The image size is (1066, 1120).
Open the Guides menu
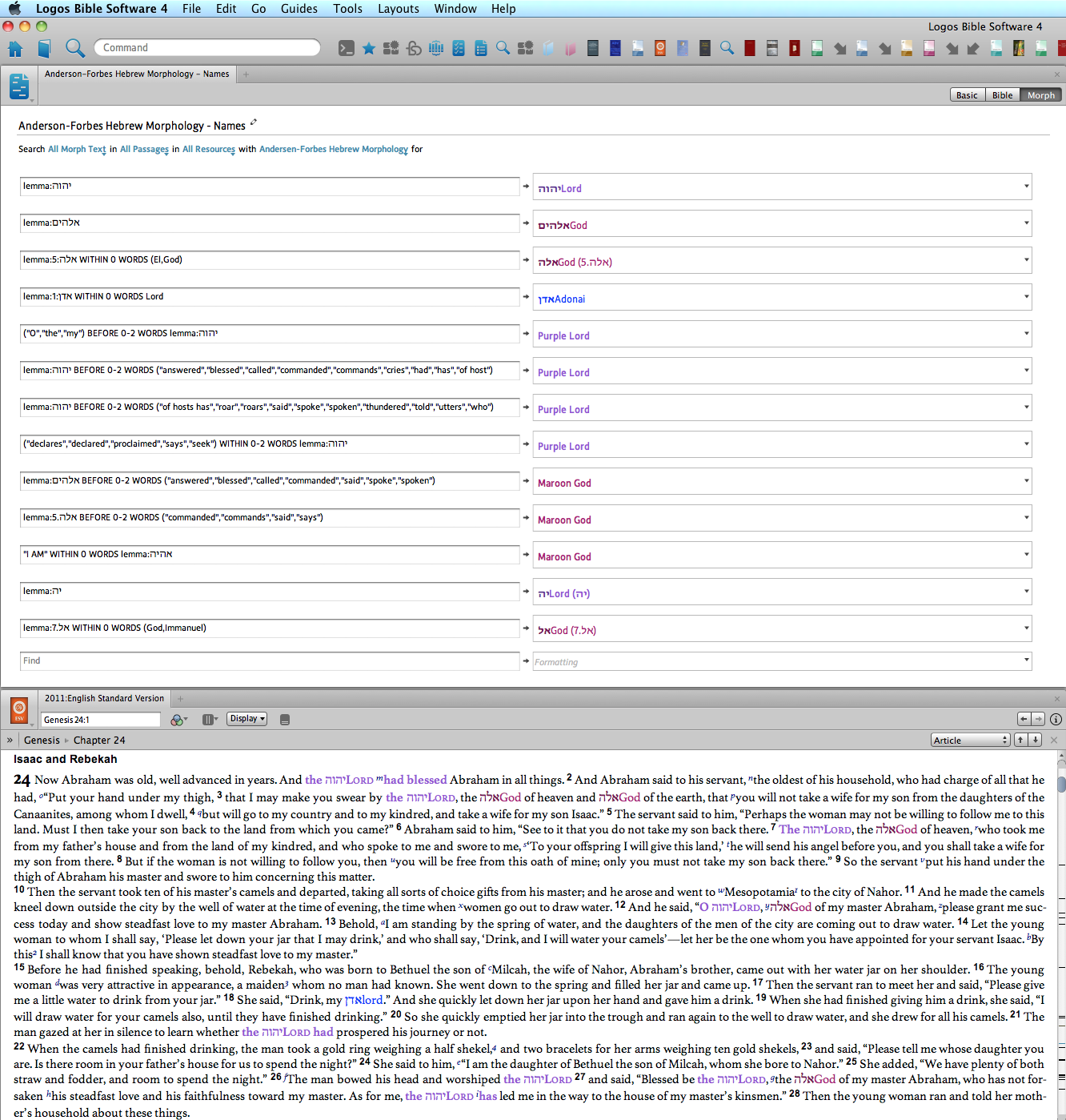tap(299, 9)
